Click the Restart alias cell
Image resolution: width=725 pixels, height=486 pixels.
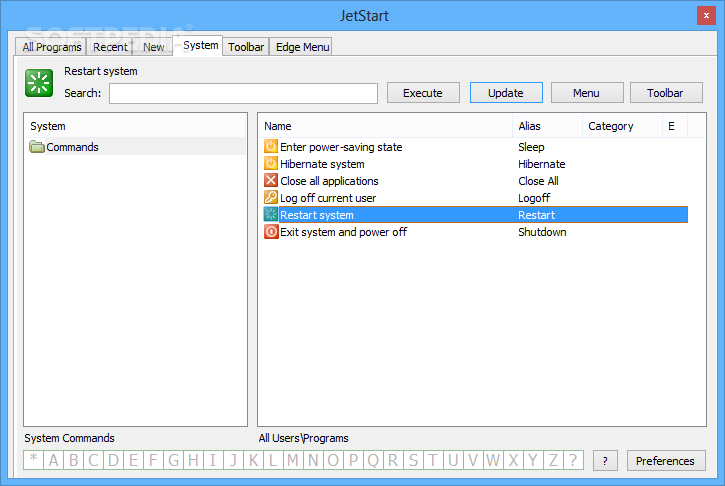536,215
